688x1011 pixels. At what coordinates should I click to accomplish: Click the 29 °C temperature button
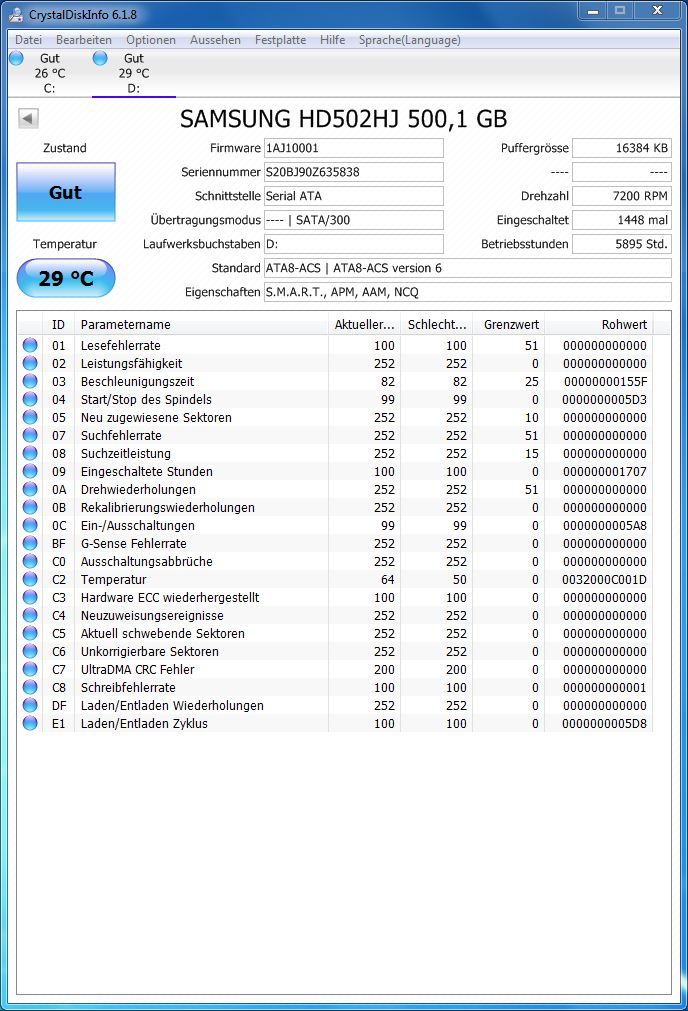66,279
